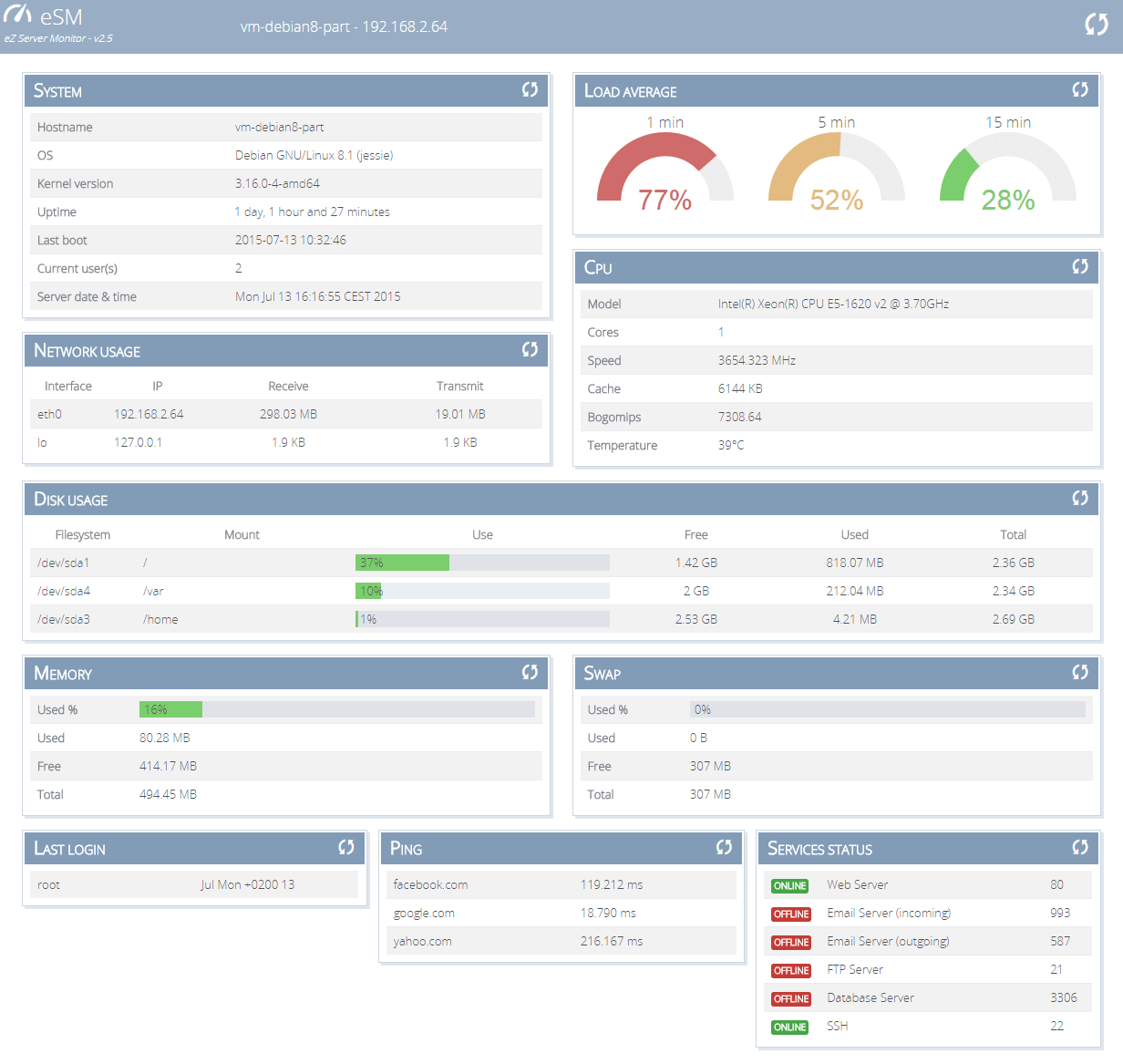Screen dimensions: 1123x1064
Task: Refresh the Last Login panel
Action: point(346,847)
